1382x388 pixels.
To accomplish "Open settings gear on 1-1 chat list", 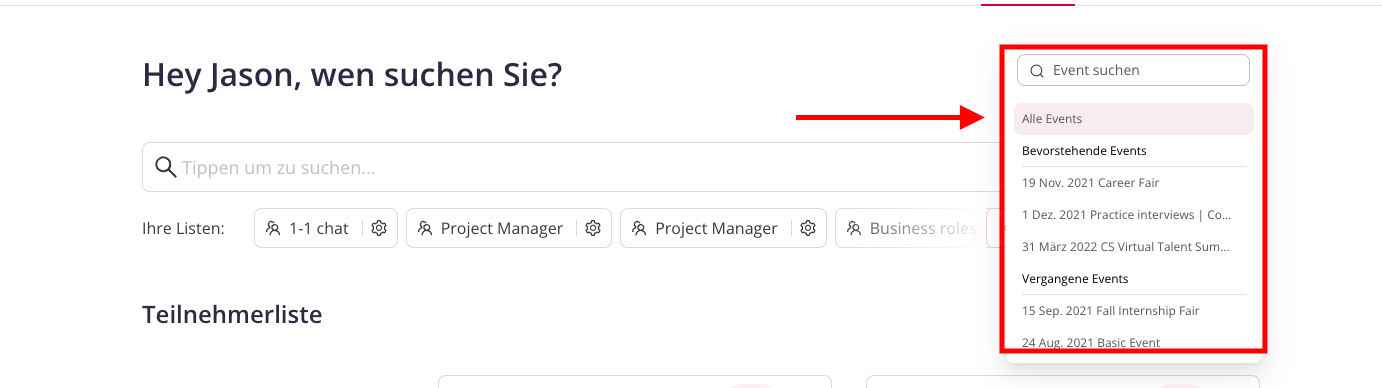I will pos(379,228).
